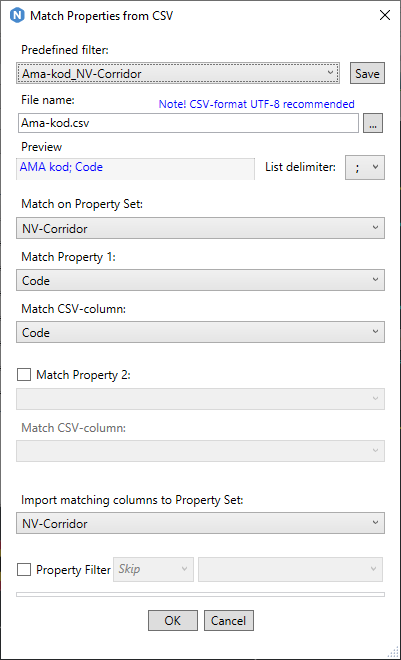401x660 pixels.
Task: Click the window resize grip corner
Action: pos(393,652)
